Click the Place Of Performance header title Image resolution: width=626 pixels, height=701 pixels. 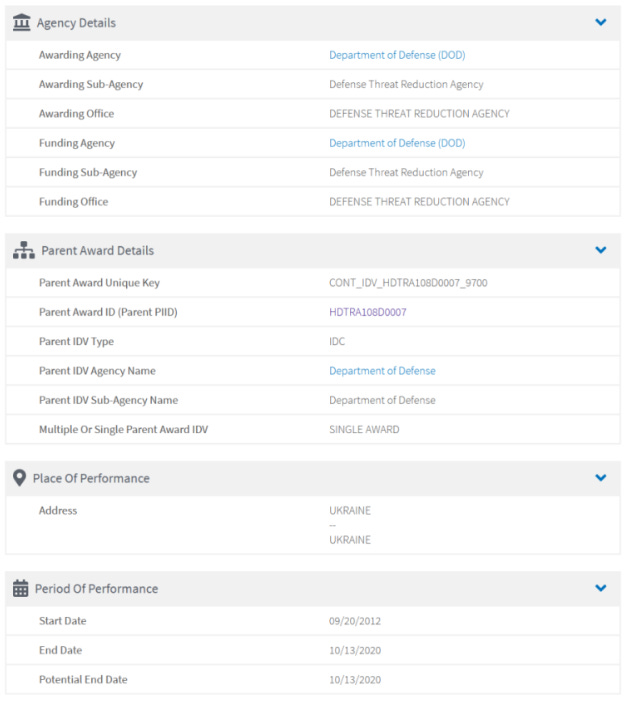pyautogui.click(x=91, y=478)
